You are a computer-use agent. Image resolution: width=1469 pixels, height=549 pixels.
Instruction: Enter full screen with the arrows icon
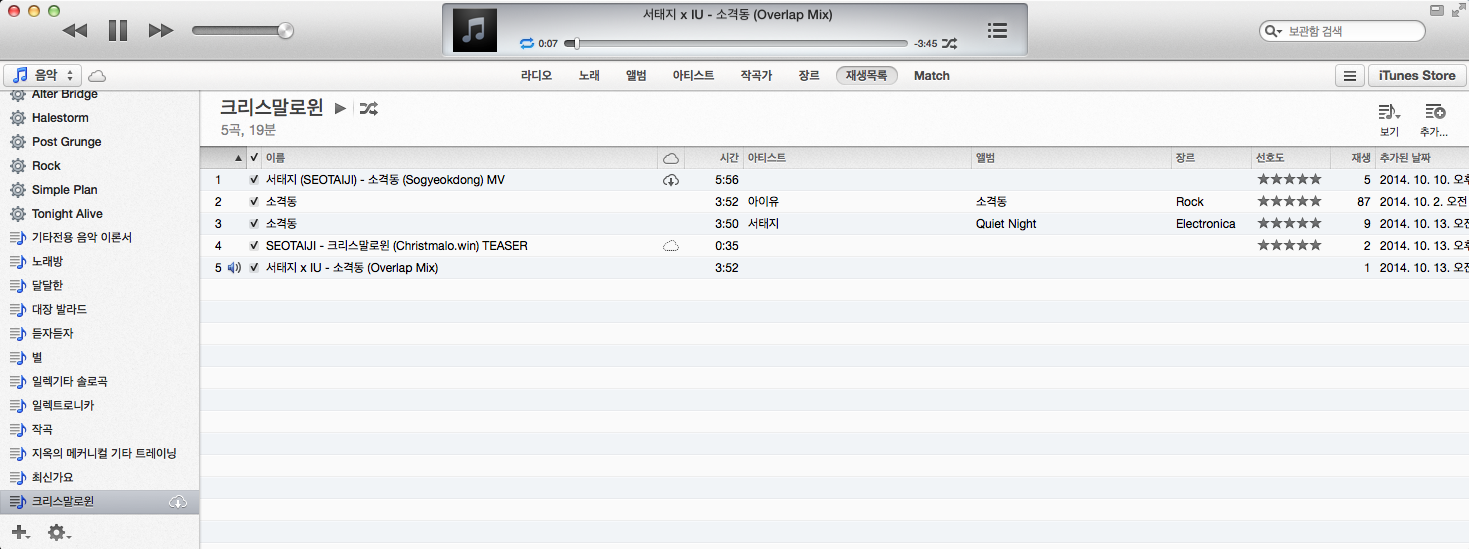(x=1457, y=10)
